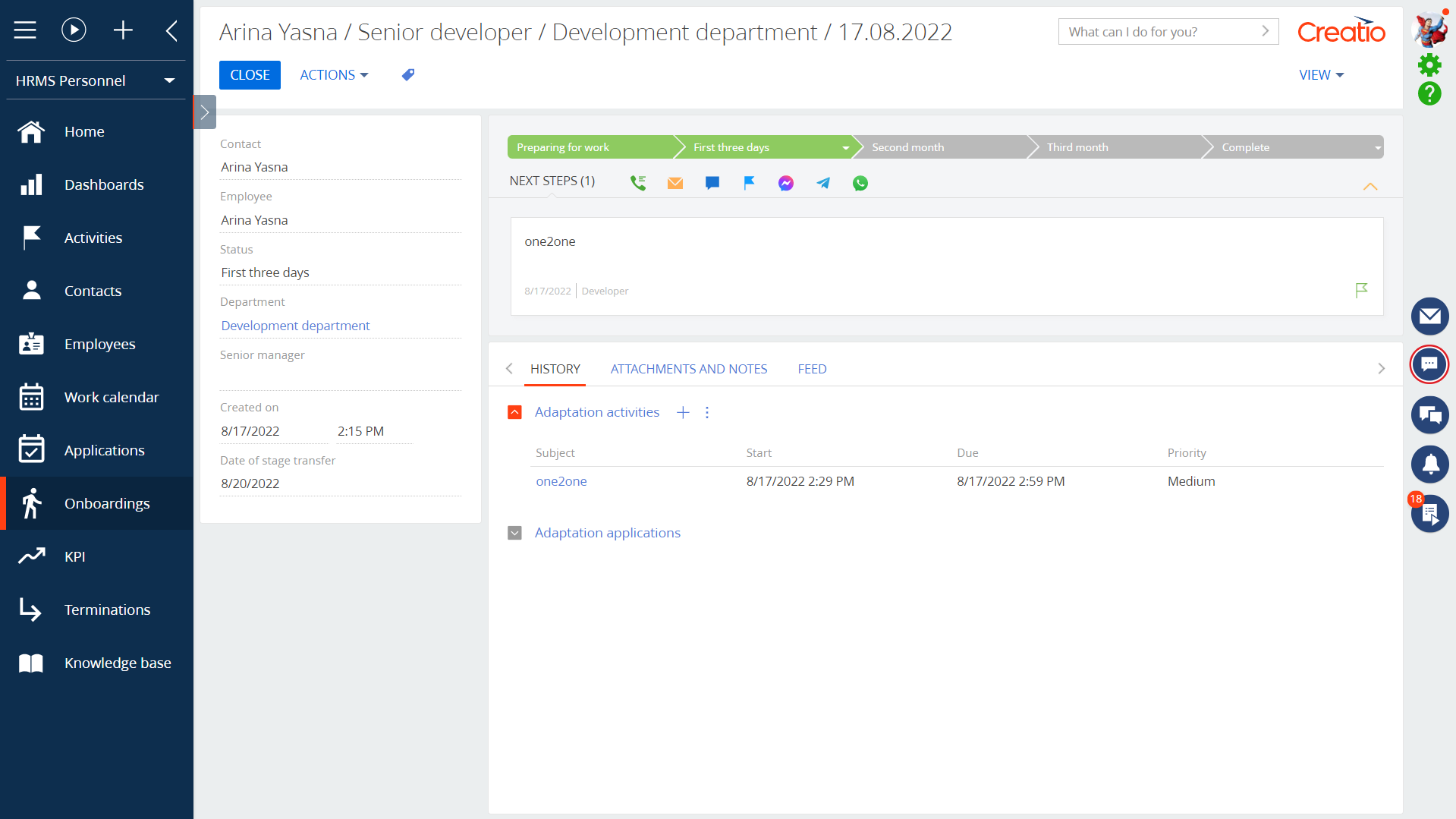
Task: Open the tag icon near ACTIONS
Action: pos(407,74)
